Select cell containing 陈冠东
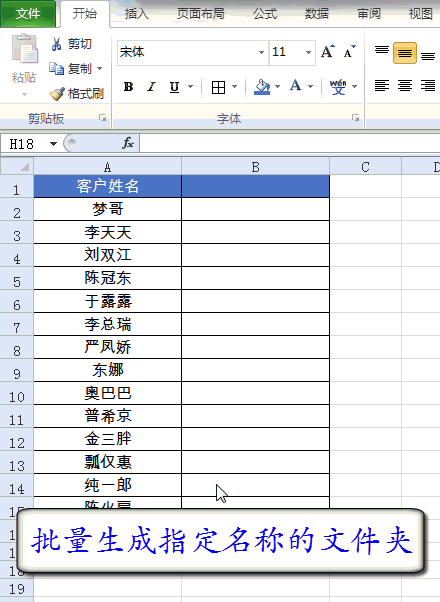The width and height of the screenshot is (440, 602). (x=108, y=278)
